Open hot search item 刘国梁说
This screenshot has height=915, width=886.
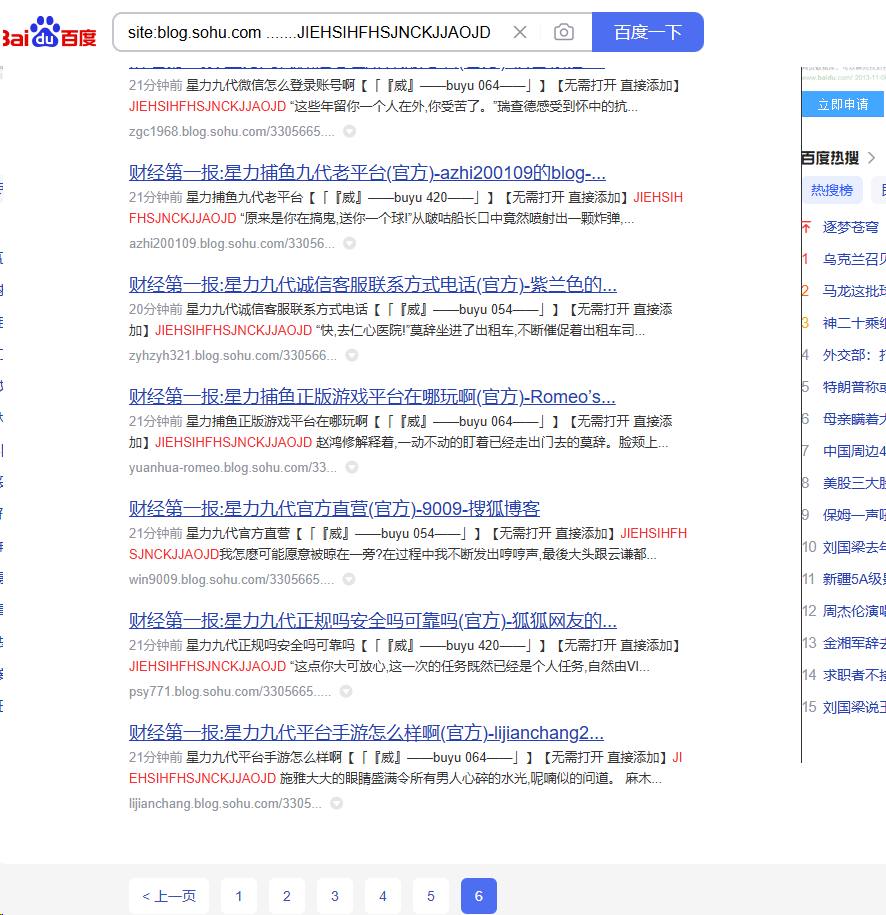coord(854,707)
